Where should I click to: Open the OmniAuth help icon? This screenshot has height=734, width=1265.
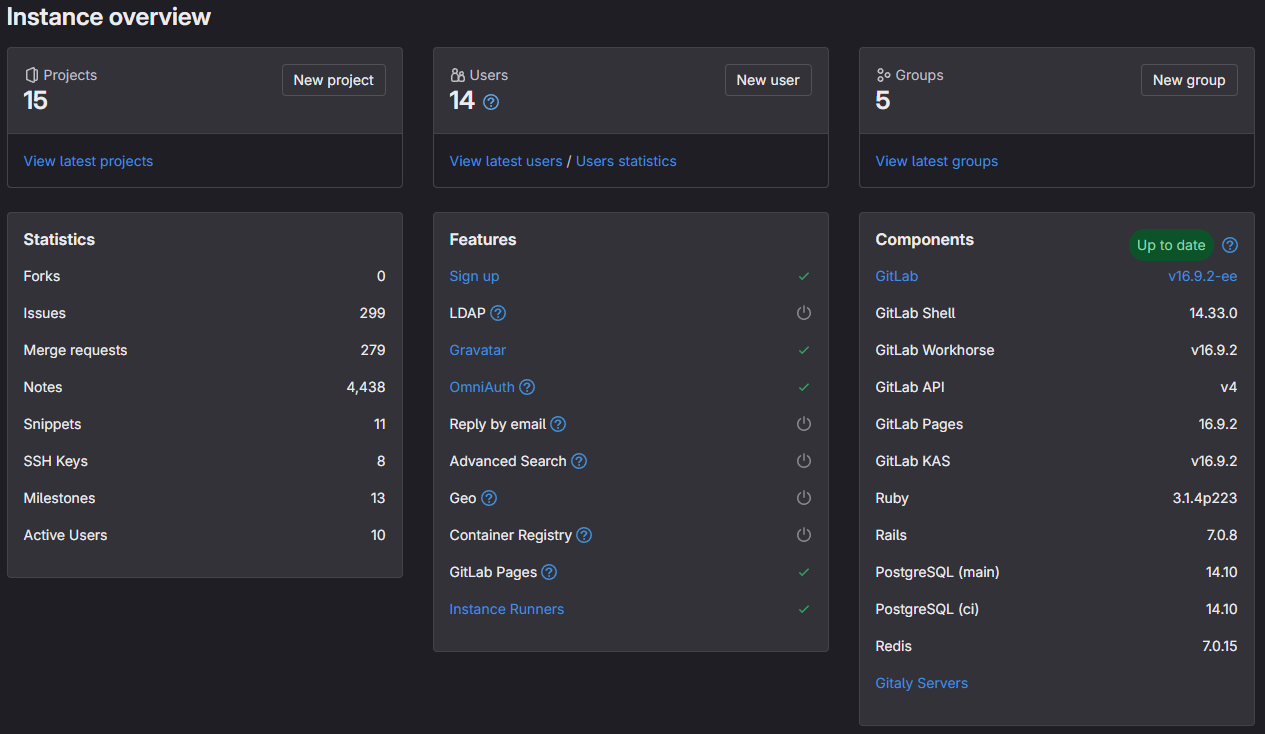[527, 387]
